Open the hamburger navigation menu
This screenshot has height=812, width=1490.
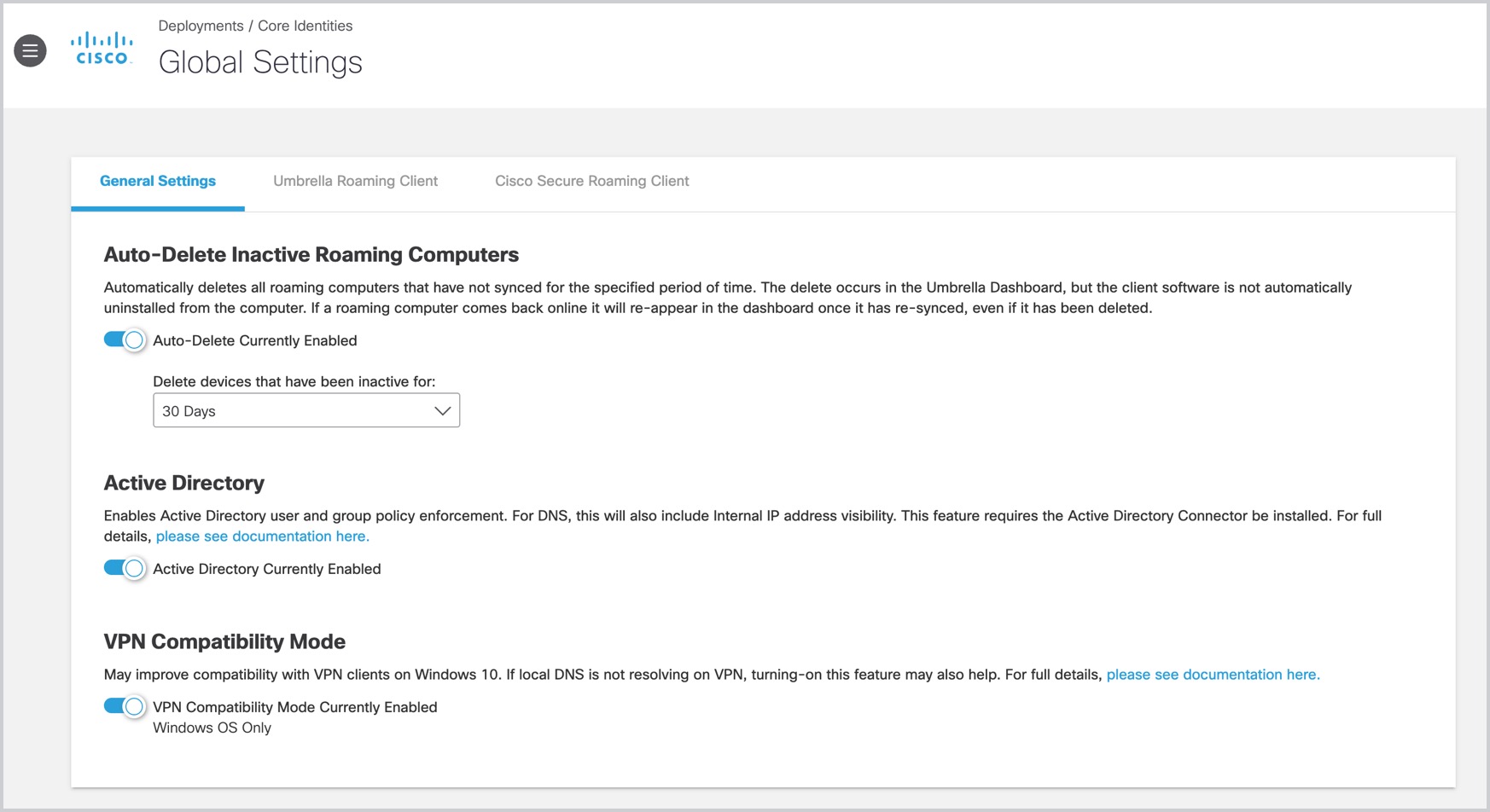point(30,51)
